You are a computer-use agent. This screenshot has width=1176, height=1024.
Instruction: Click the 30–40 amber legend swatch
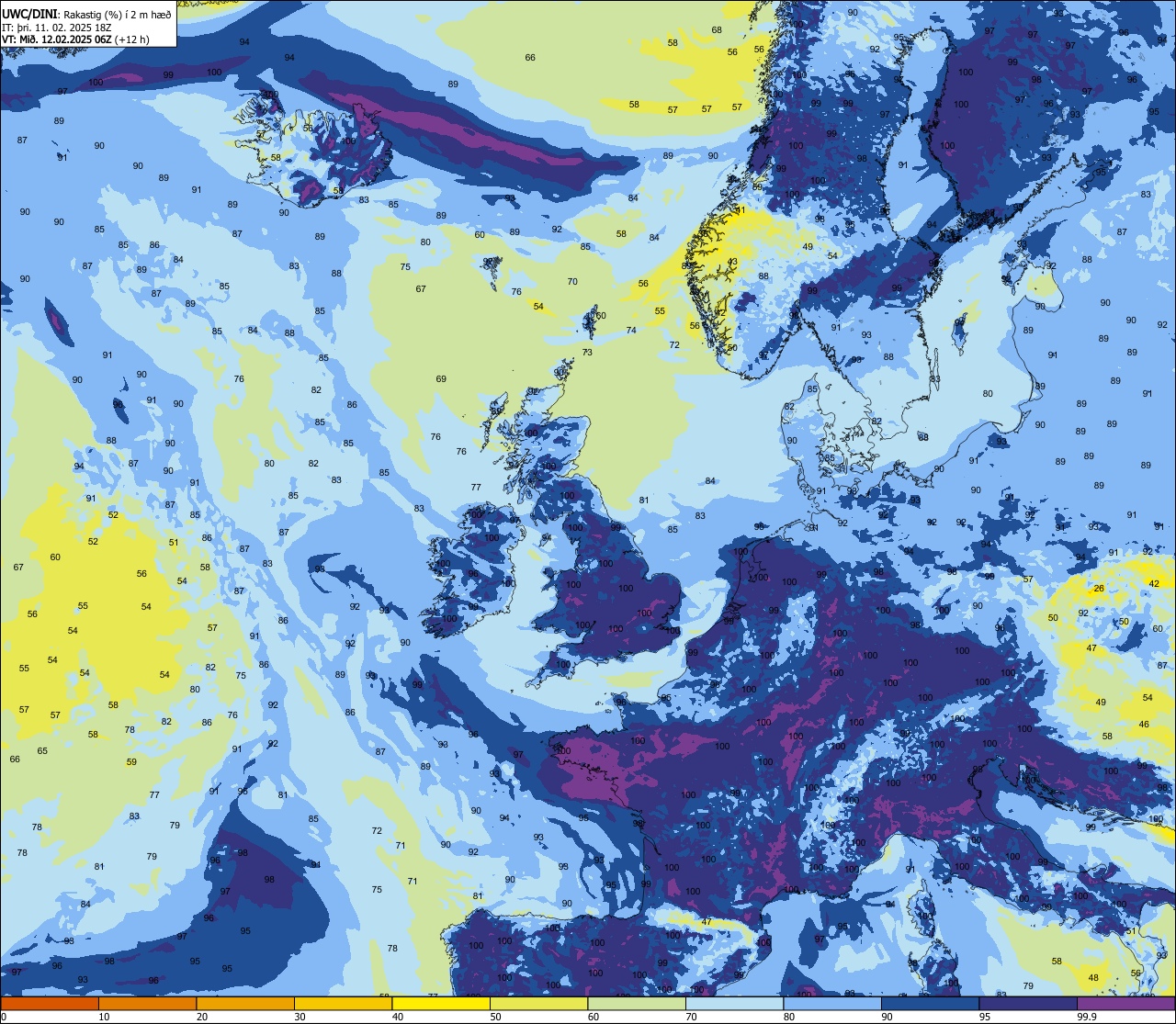tap(343, 1002)
